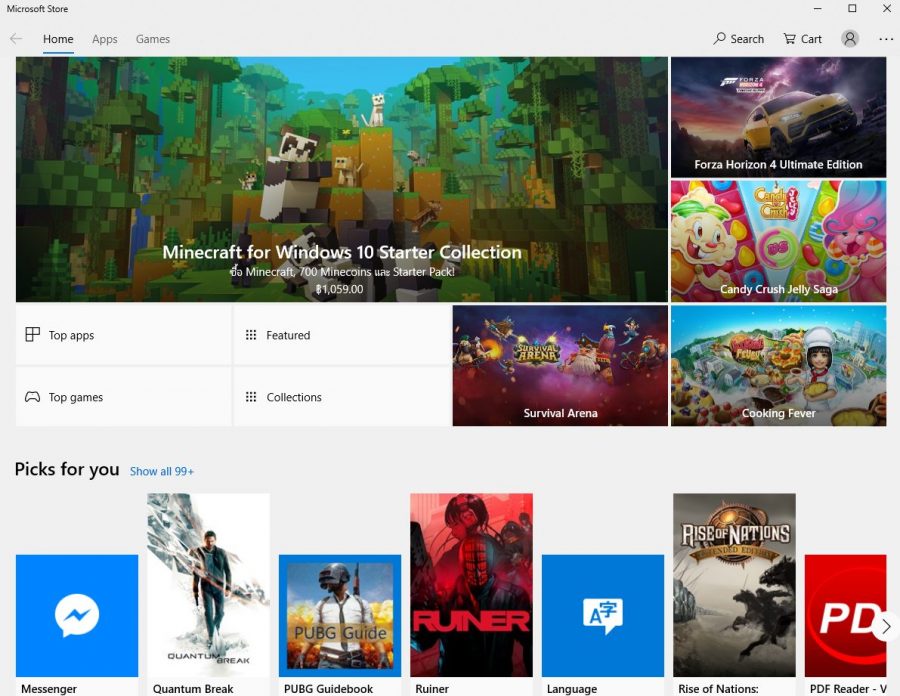Open the PDF Reader app tile
Image resolution: width=900 pixels, height=696 pixels.
[x=845, y=616]
